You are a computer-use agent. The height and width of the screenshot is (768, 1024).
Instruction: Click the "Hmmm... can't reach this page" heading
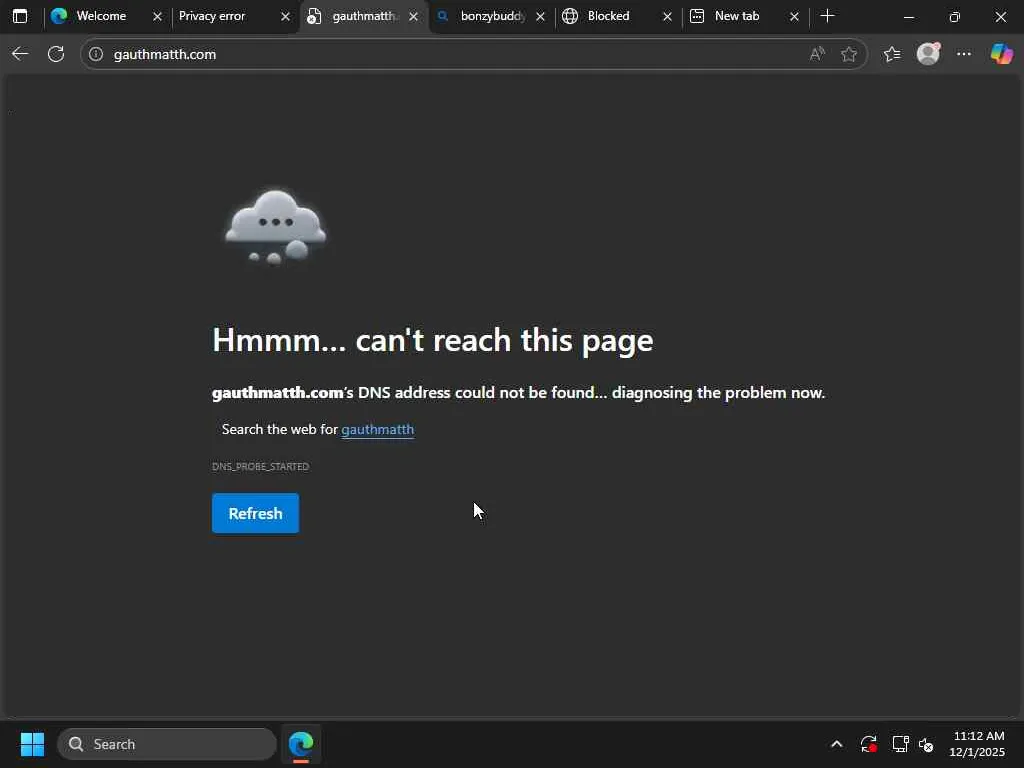[432, 340]
